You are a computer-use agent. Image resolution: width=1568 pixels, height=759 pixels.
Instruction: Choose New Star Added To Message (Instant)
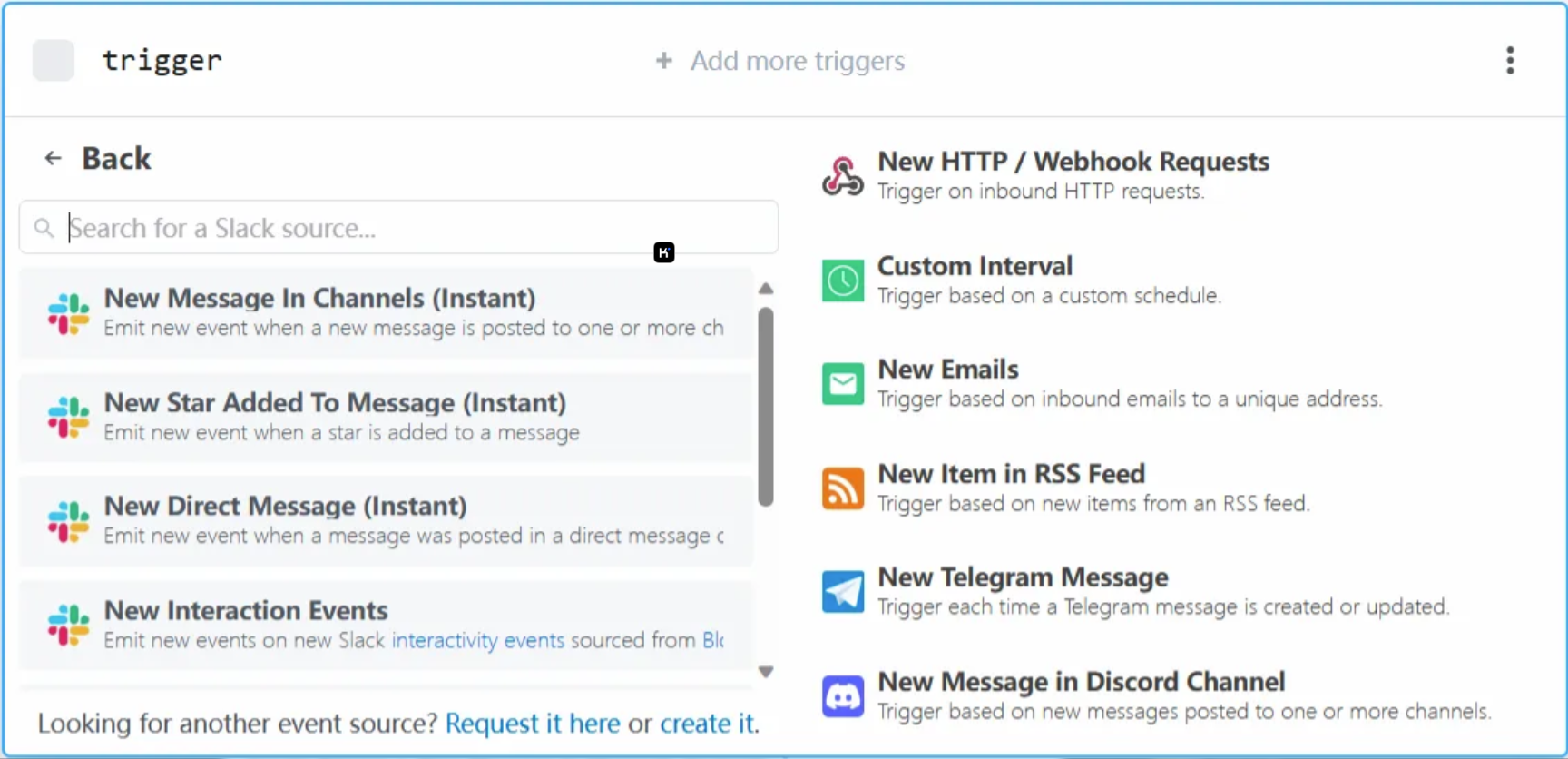click(x=386, y=418)
